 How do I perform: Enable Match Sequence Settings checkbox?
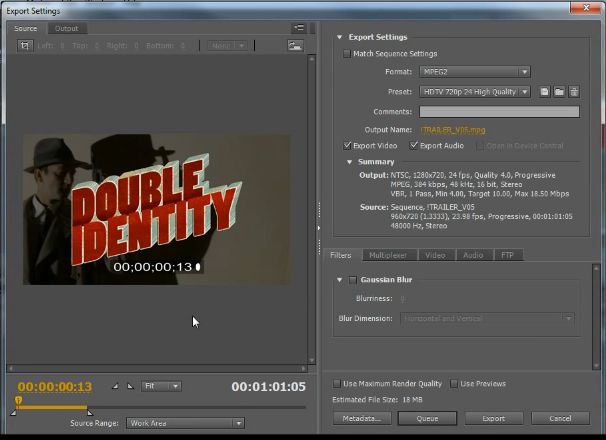tap(347, 53)
